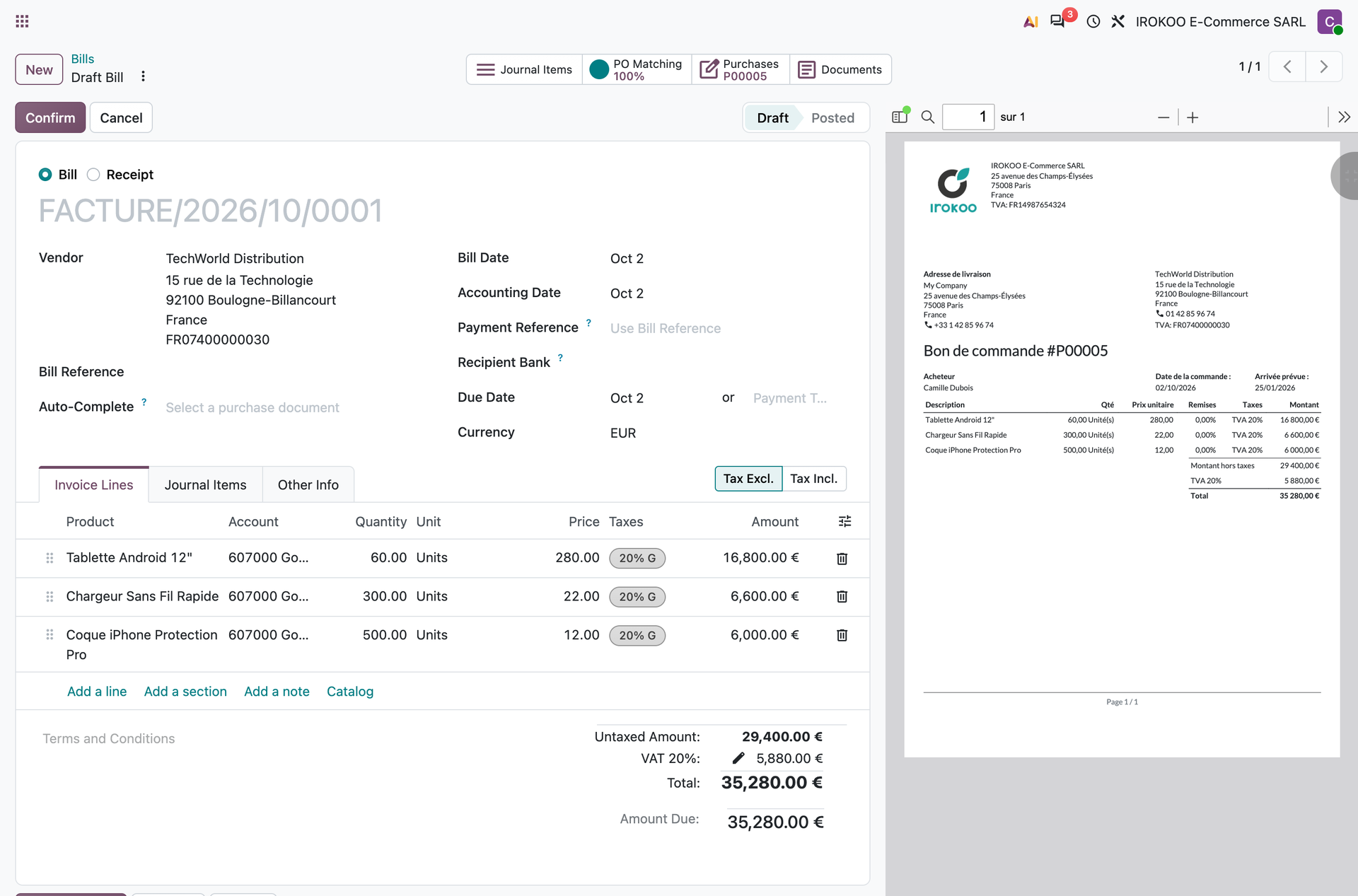Select the Invoice Lines tab

tap(93, 485)
